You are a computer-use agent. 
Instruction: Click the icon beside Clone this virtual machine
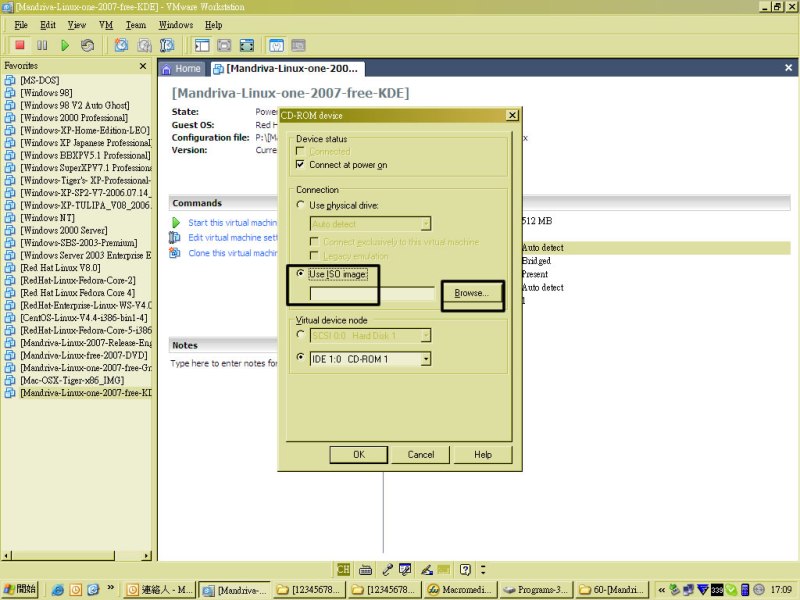(174, 253)
